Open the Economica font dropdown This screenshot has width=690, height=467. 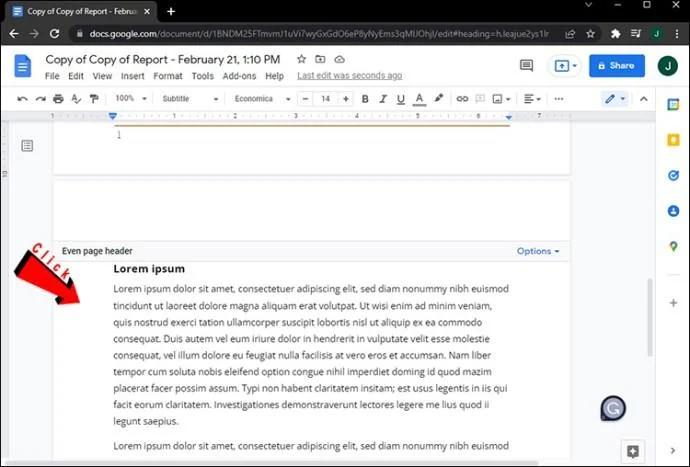(x=262, y=99)
